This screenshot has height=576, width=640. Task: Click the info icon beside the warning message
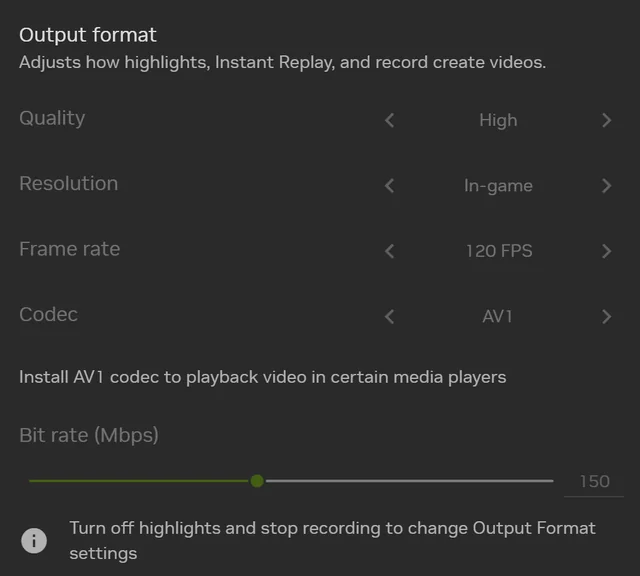pyautogui.click(x=34, y=540)
